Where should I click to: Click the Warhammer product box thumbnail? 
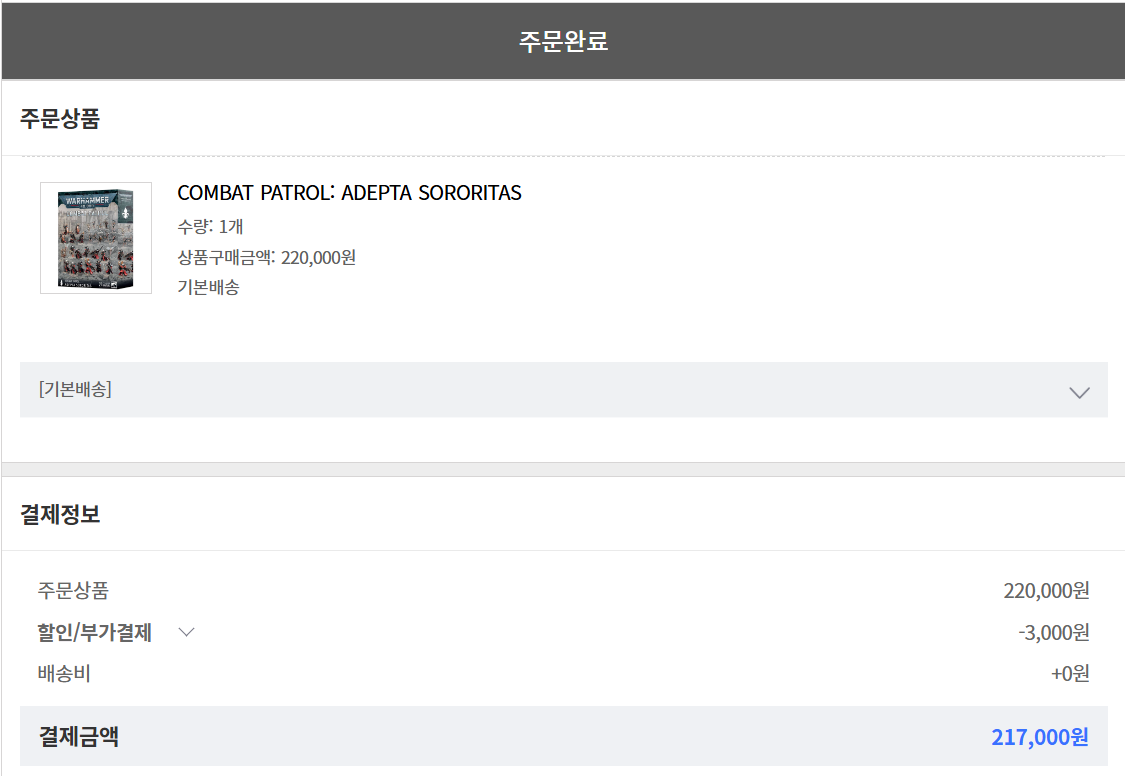[x=96, y=238]
